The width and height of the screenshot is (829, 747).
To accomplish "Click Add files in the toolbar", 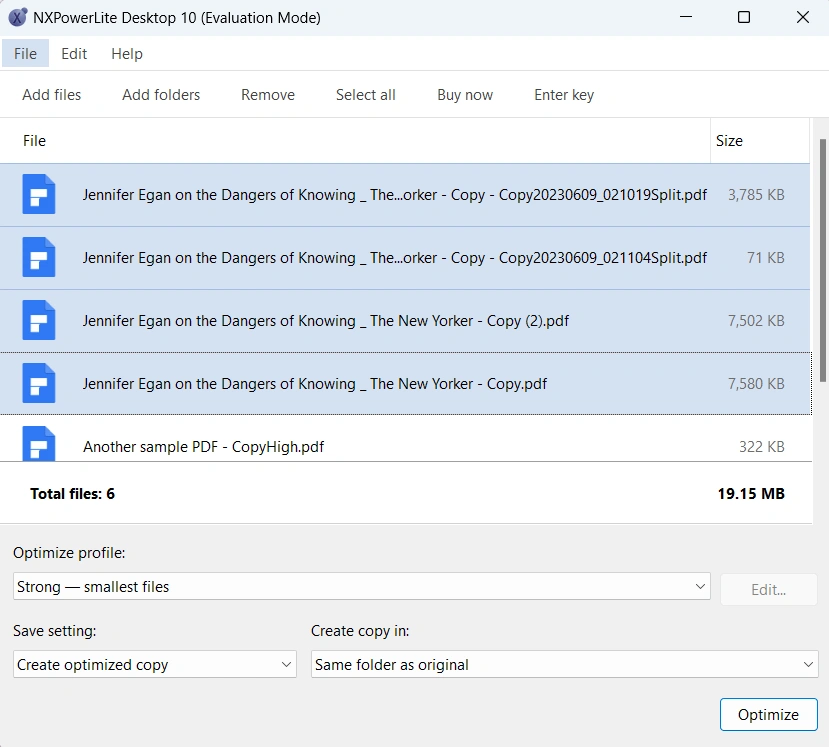I will click(x=52, y=95).
